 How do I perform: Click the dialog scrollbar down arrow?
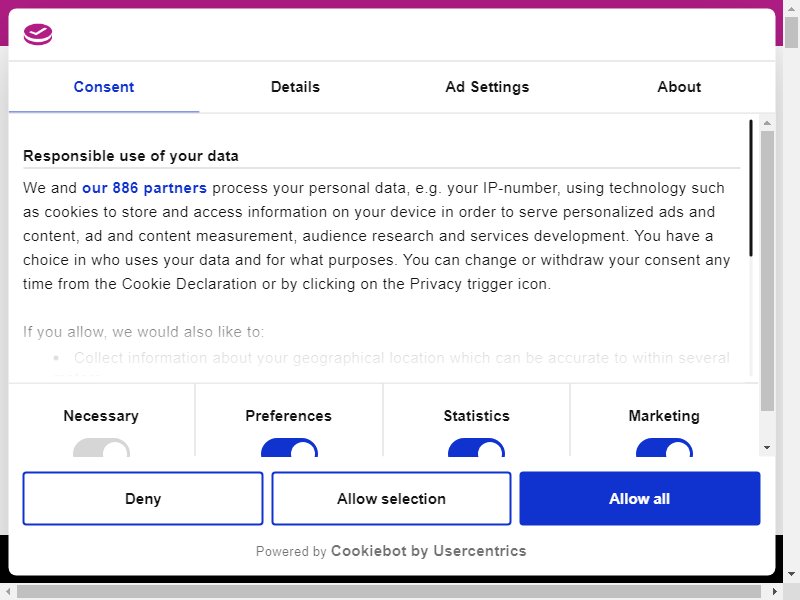point(767,447)
